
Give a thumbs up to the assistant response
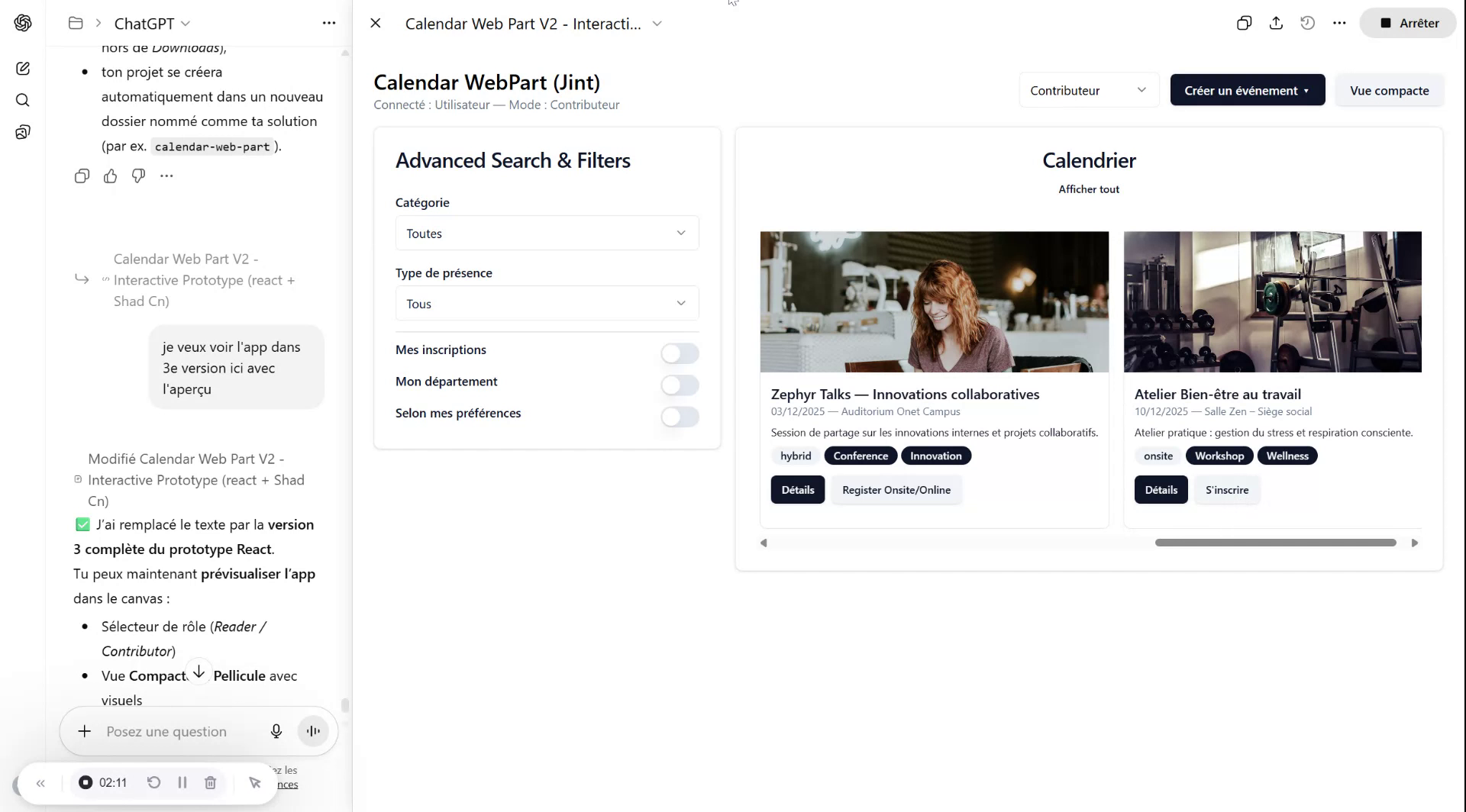pyautogui.click(x=110, y=176)
